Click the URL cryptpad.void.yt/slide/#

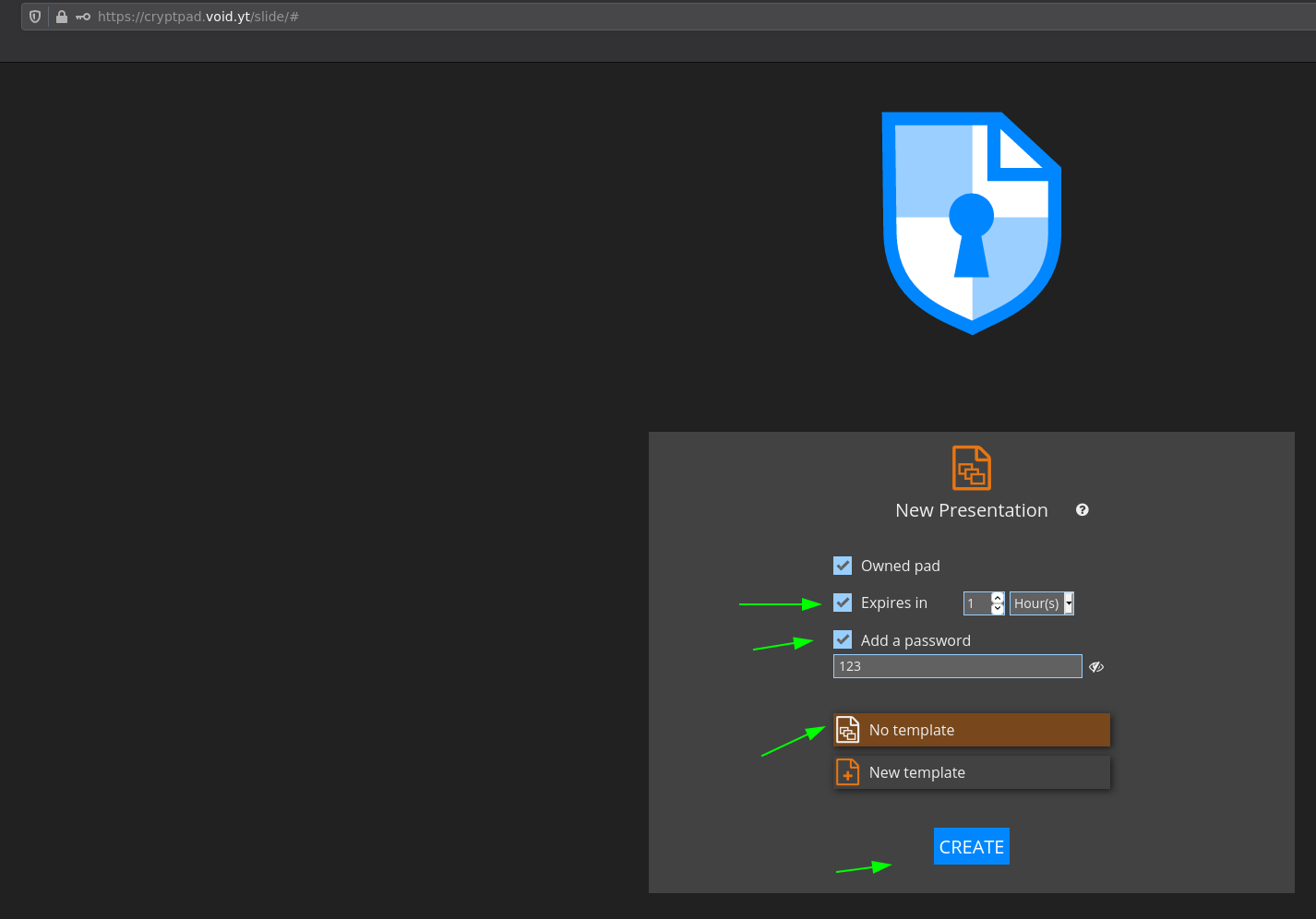(198, 17)
